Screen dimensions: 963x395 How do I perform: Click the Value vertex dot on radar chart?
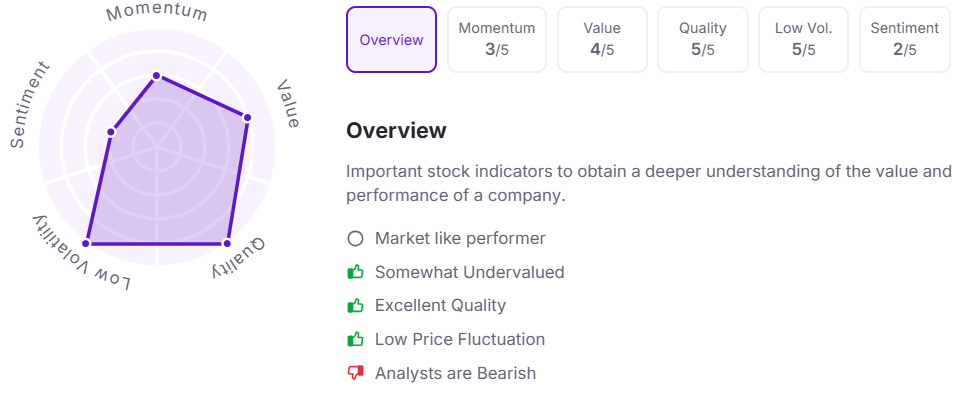[247, 117]
